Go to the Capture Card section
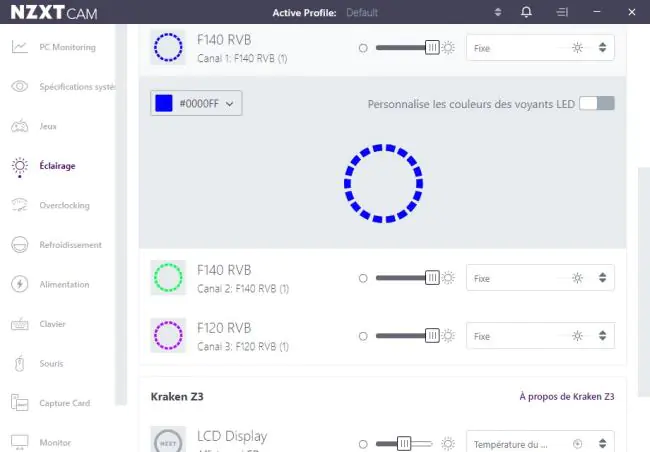The width and height of the screenshot is (650, 452). coord(65,403)
